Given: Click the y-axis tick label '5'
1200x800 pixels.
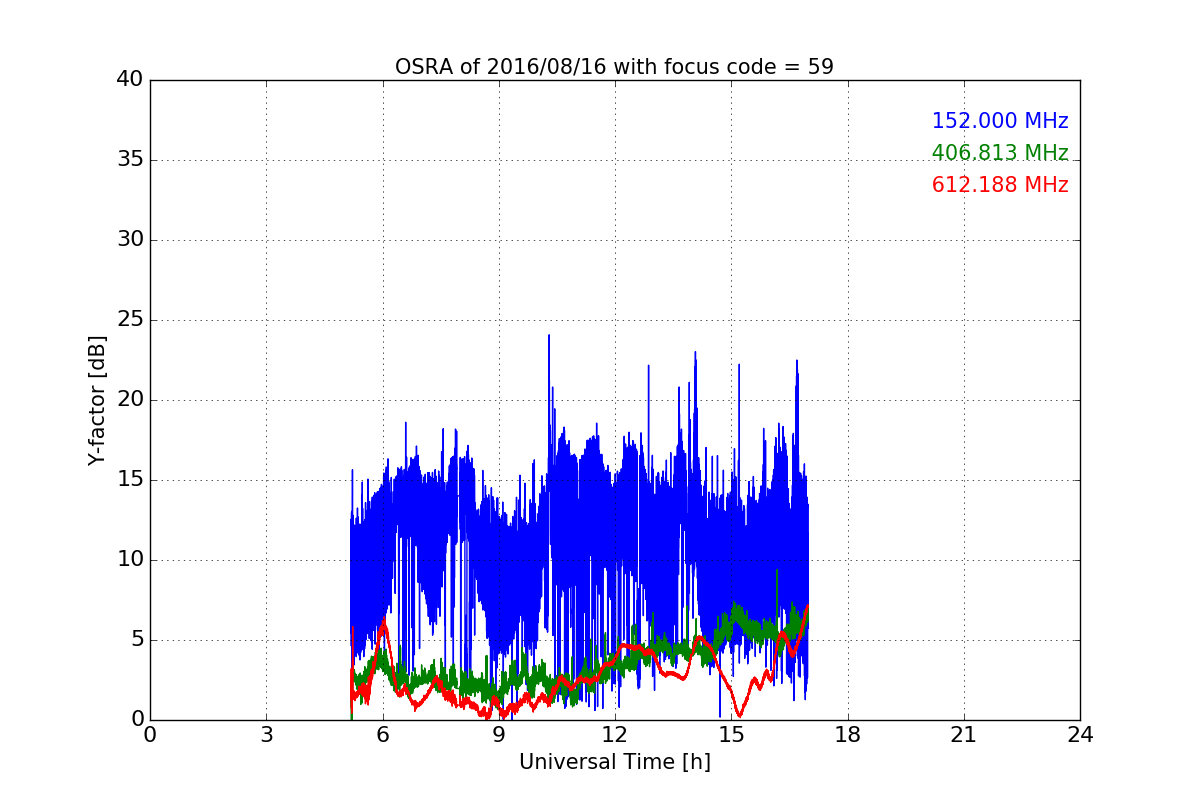Looking at the screenshot, I should pos(137,640).
